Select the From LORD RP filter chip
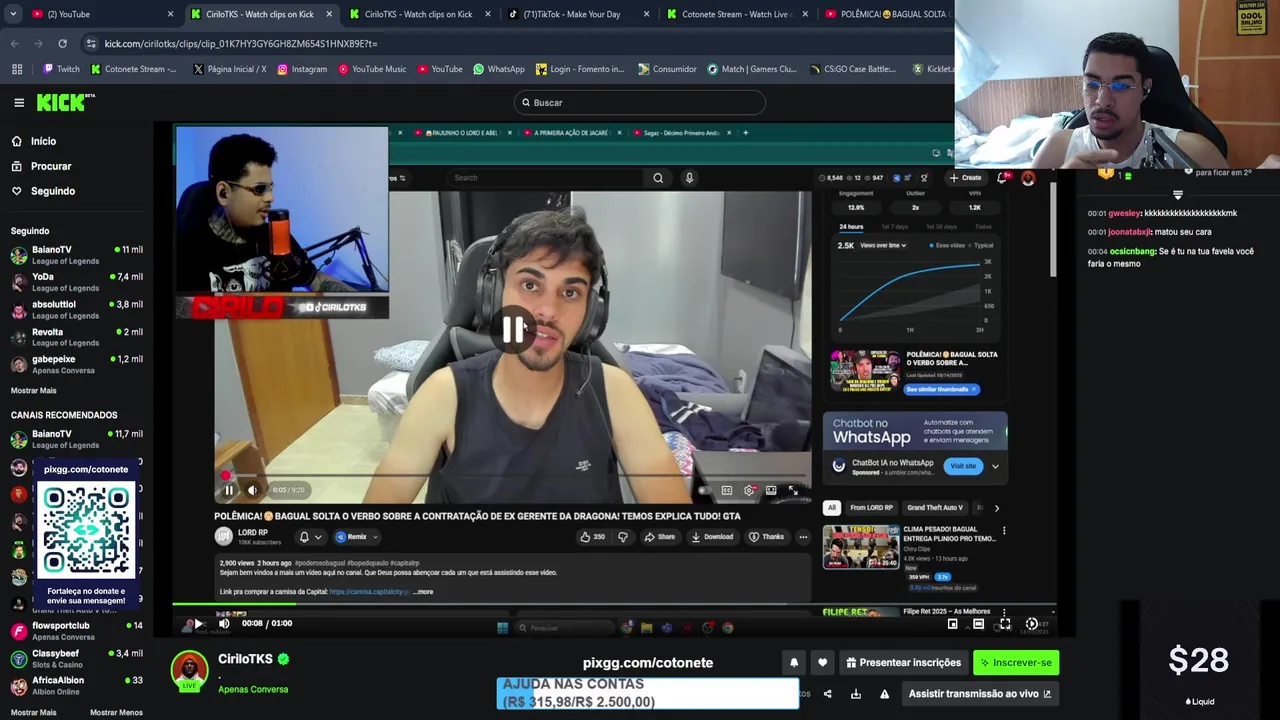1280x720 pixels. point(872,508)
